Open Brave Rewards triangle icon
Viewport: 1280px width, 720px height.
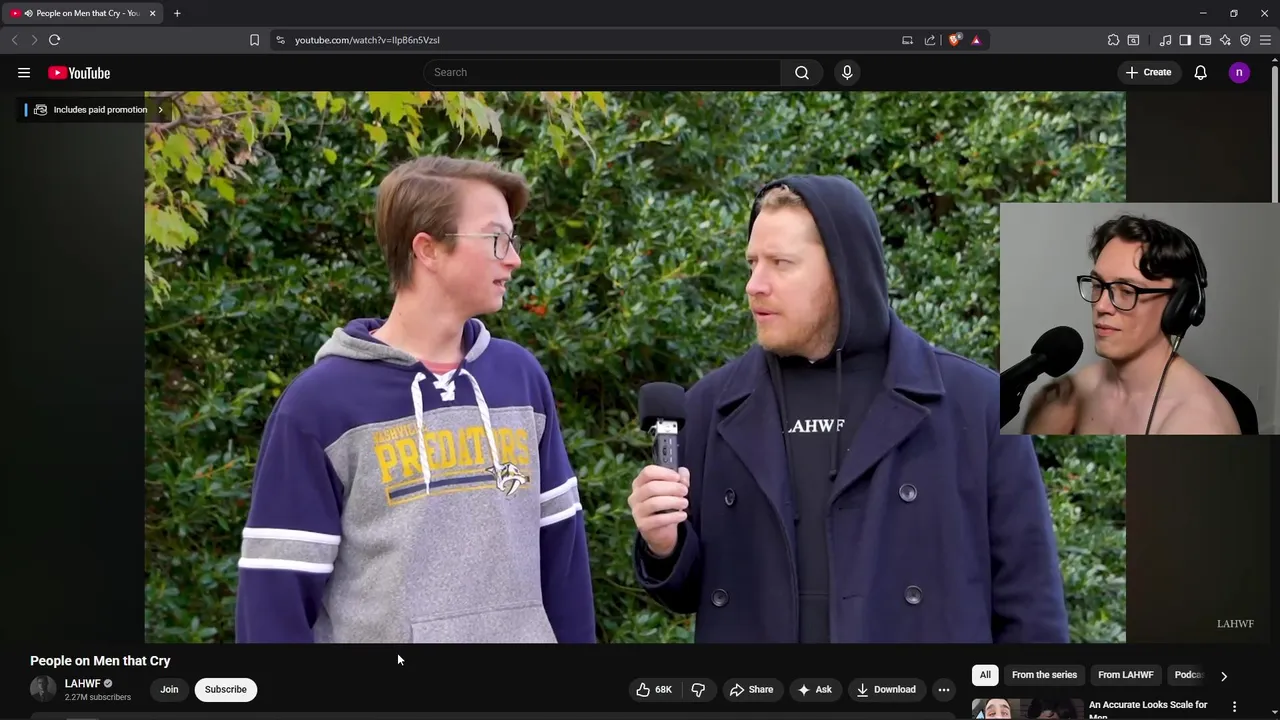click(976, 40)
